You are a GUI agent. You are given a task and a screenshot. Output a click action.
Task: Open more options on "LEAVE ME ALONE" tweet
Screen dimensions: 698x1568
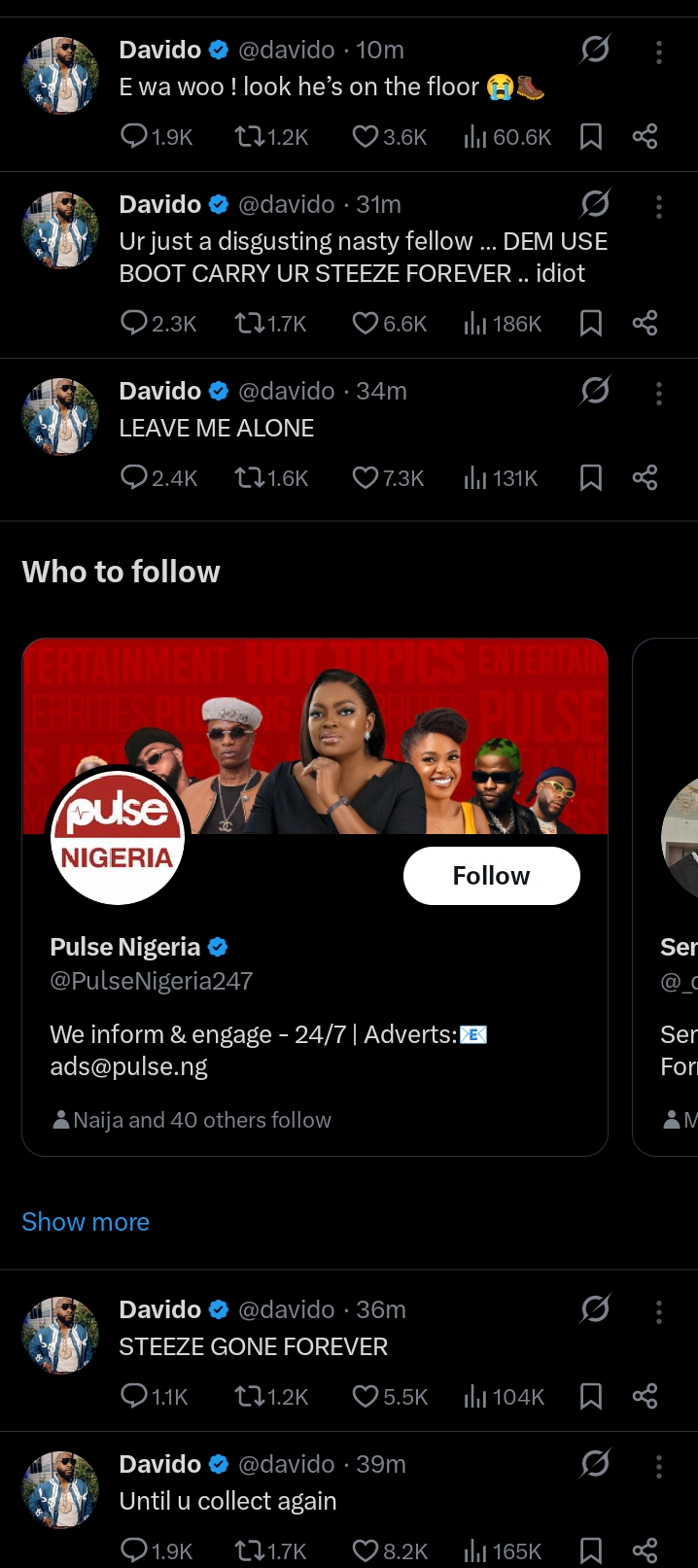659,393
